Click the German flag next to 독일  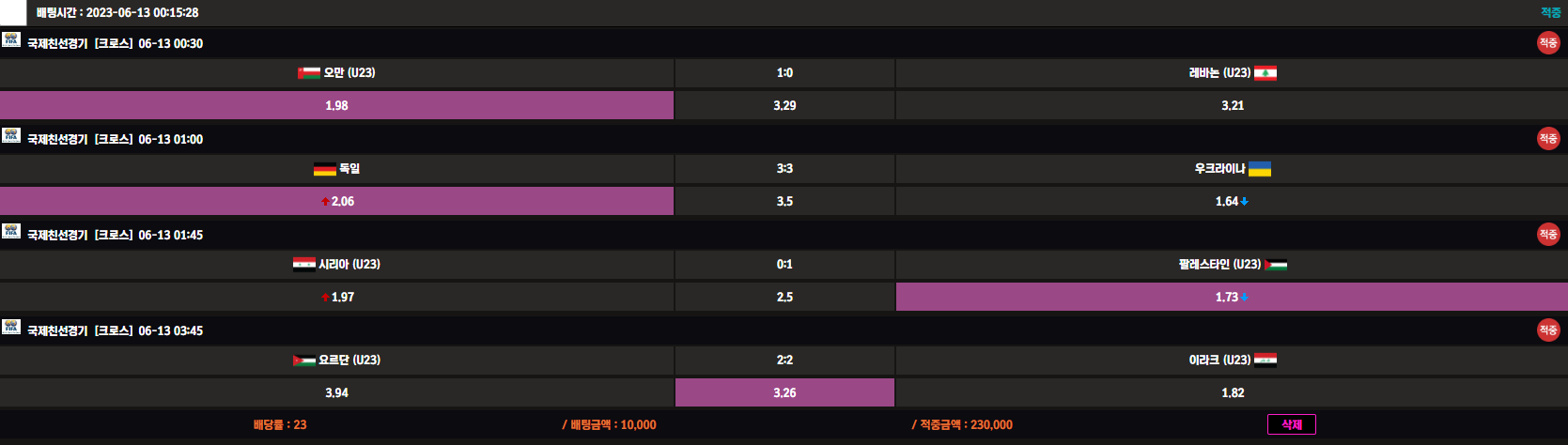pyautogui.click(x=324, y=169)
